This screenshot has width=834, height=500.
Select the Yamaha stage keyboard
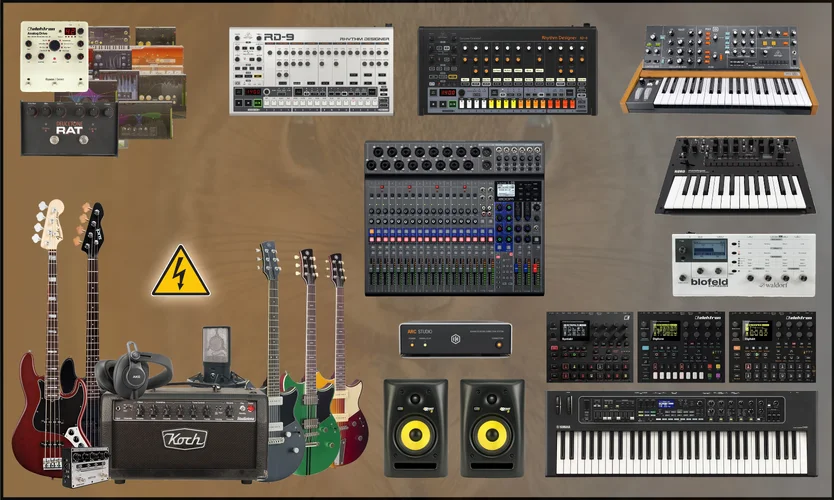(x=681, y=434)
